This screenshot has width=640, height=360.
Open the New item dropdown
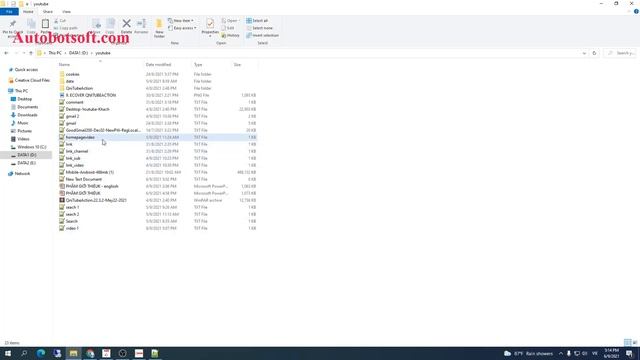coord(181,20)
